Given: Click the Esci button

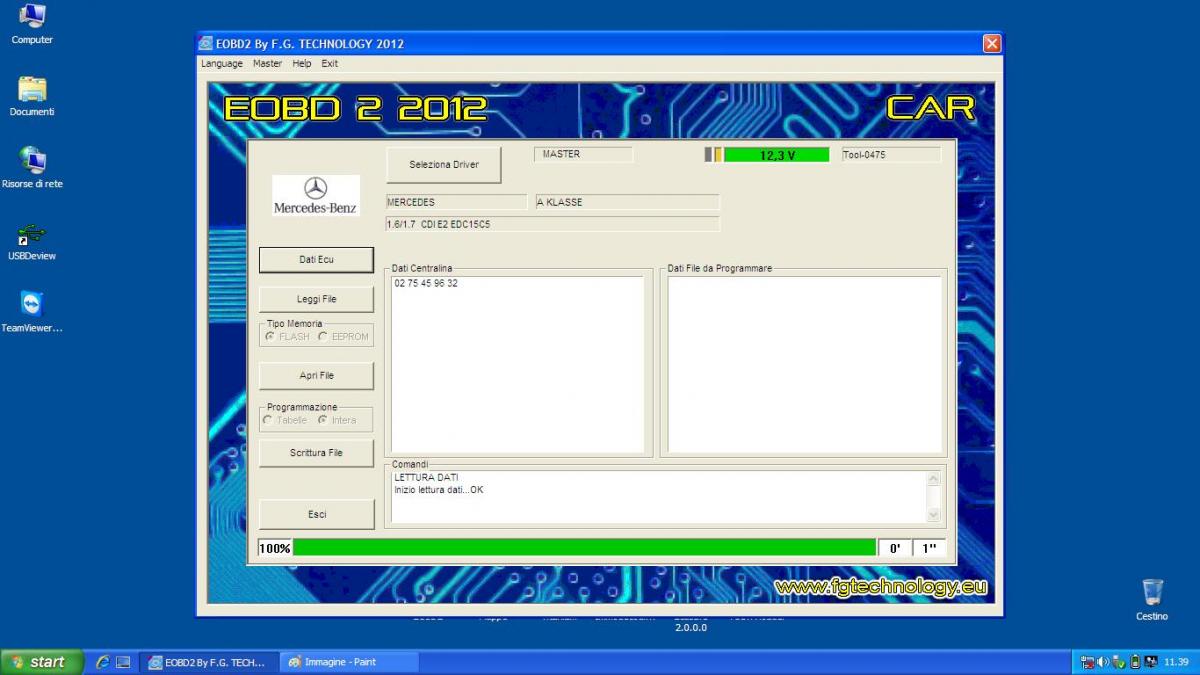Looking at the screenshot, I should click(x=316, y=514).
